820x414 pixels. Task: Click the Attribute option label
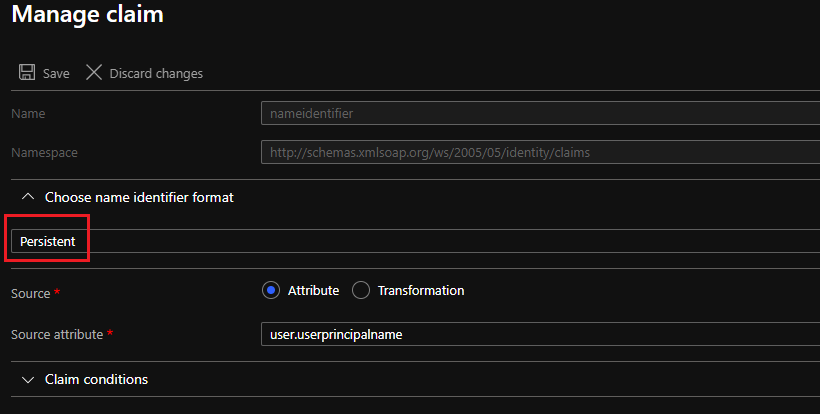(x=313, y=290)
